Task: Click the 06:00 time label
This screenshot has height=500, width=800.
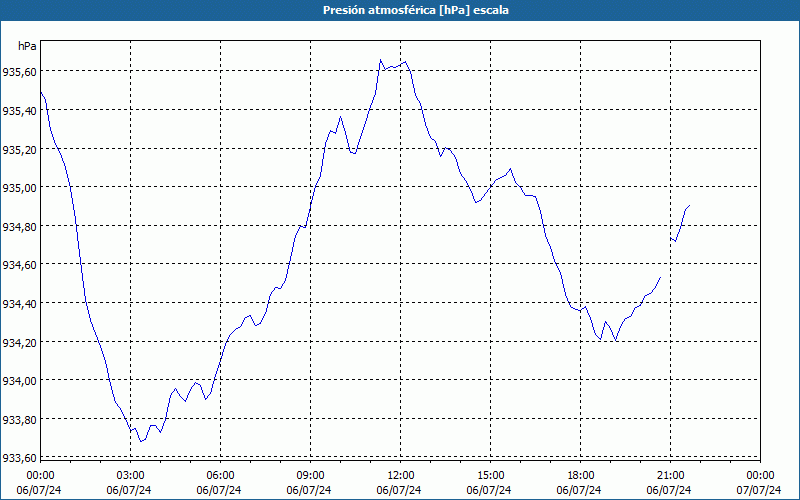Action: (220, 476)
